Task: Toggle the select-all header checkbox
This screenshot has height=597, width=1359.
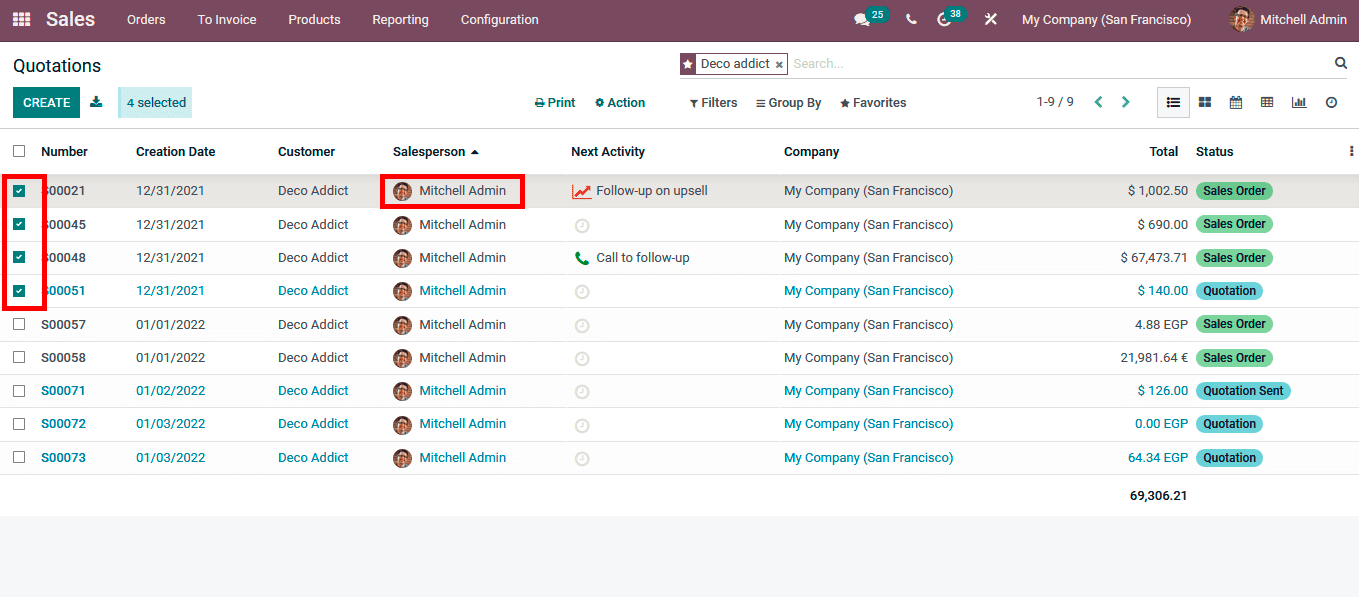Action: point(18,151)
